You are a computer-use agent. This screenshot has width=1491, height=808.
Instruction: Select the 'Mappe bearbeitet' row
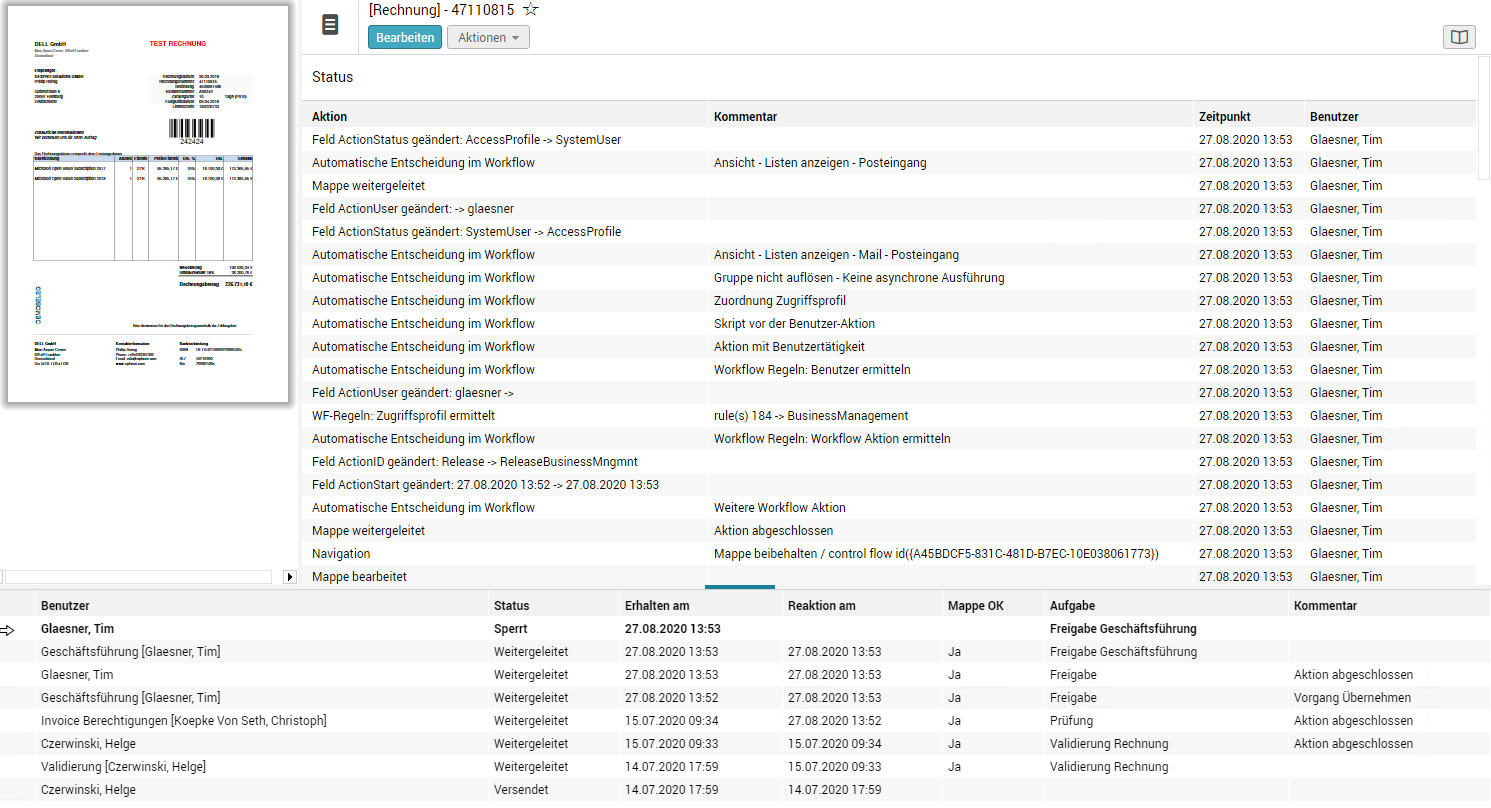889,577
